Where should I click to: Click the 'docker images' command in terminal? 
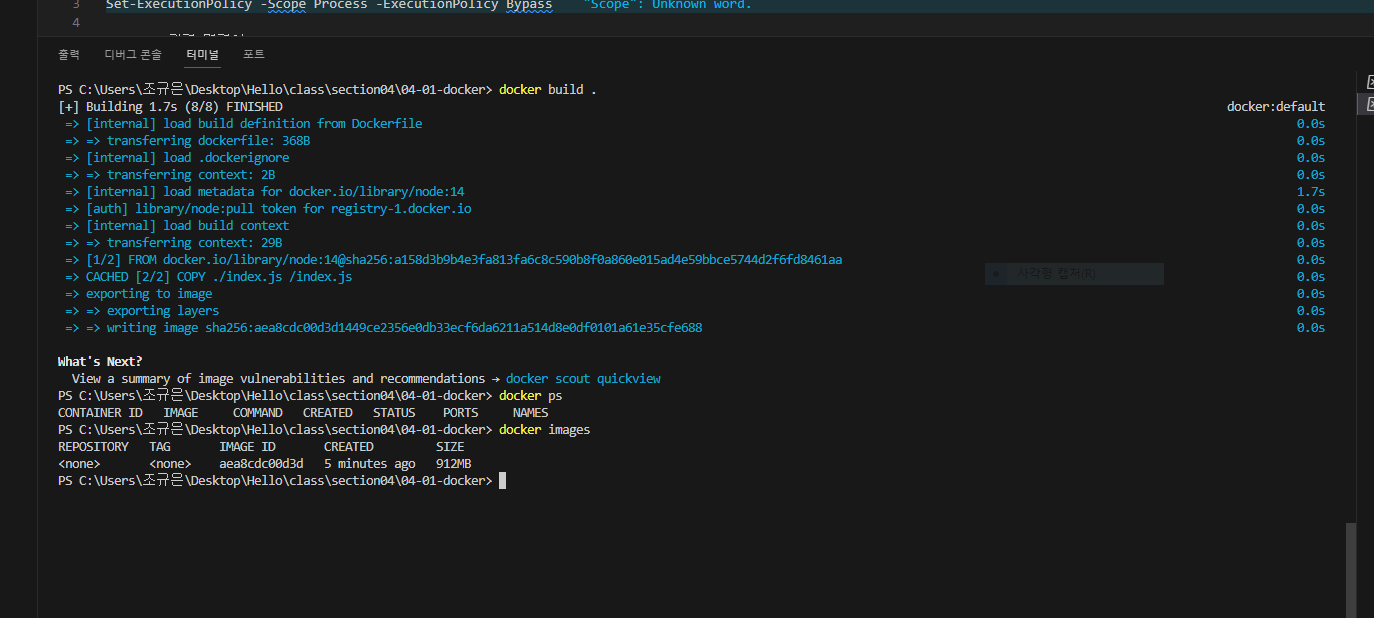tap(545, 430)
